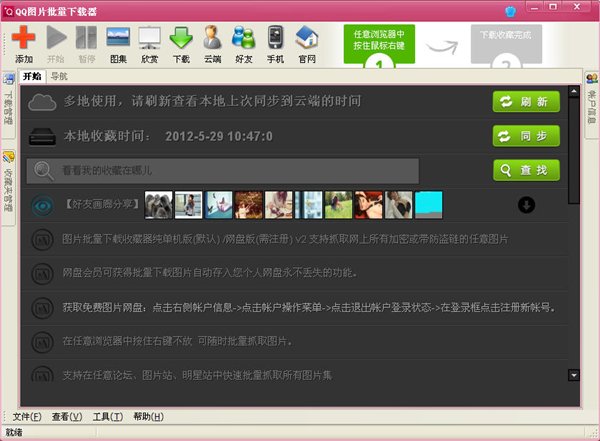Click the green arrow 下载 icon
The height and width of the screenshot is (441, 600).
181,37
